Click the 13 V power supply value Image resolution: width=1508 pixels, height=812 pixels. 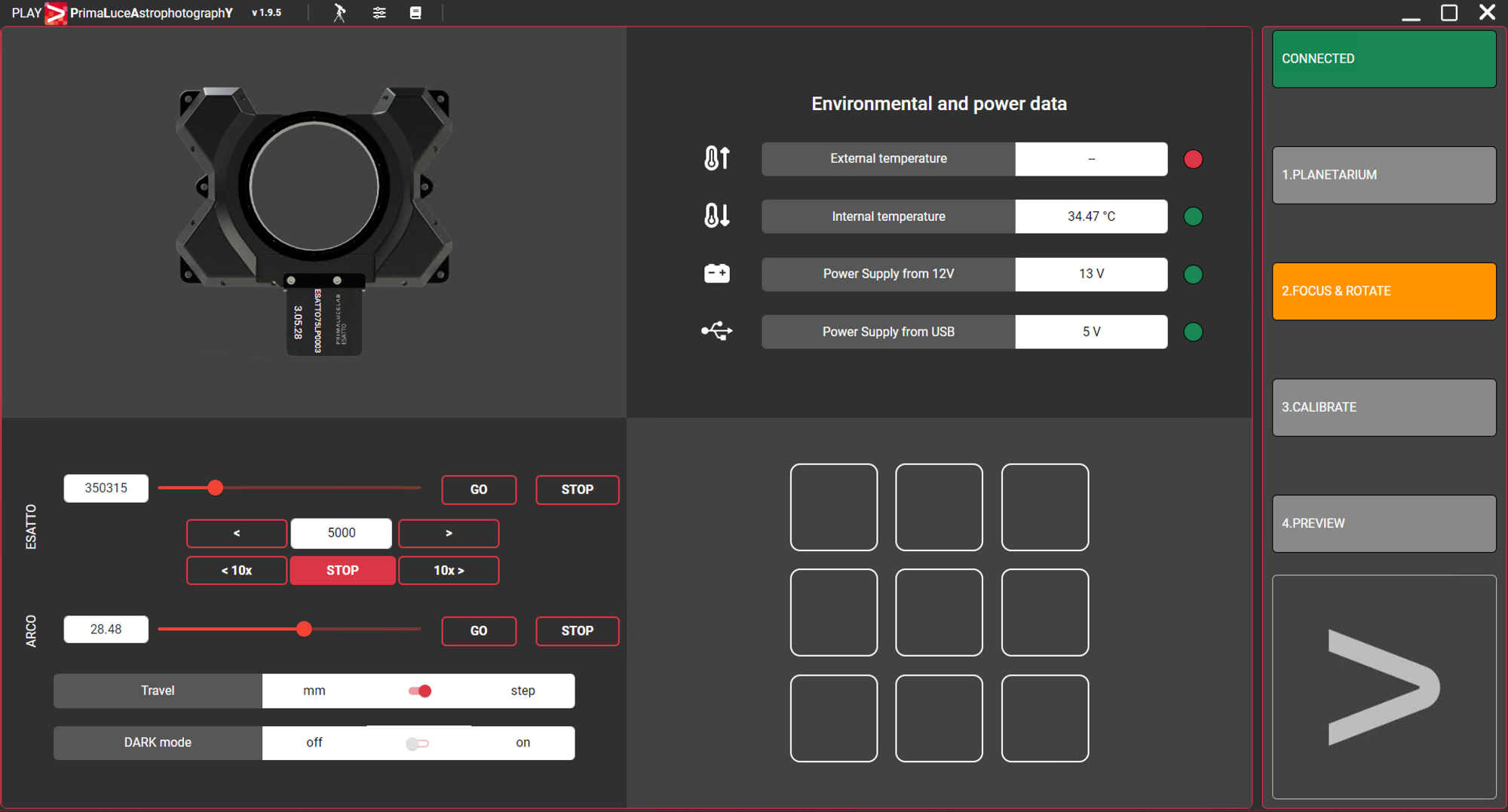[x=1091, y=274]
